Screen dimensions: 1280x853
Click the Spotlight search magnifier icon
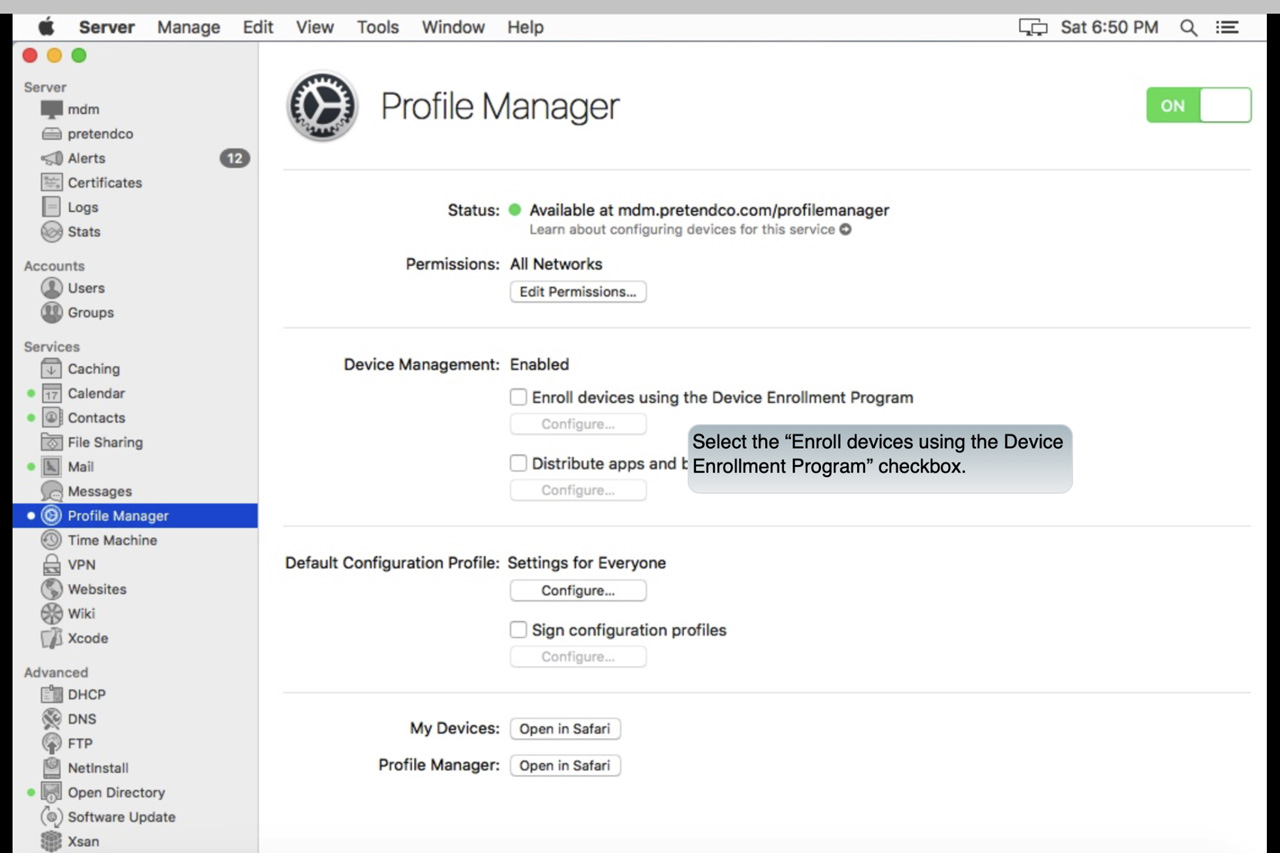1188,28
